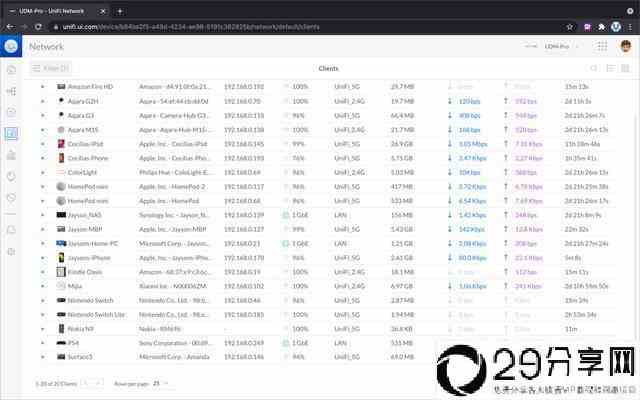Click the purple browser extension icon
The image size is (640, 400).
(x=587, y=27)
